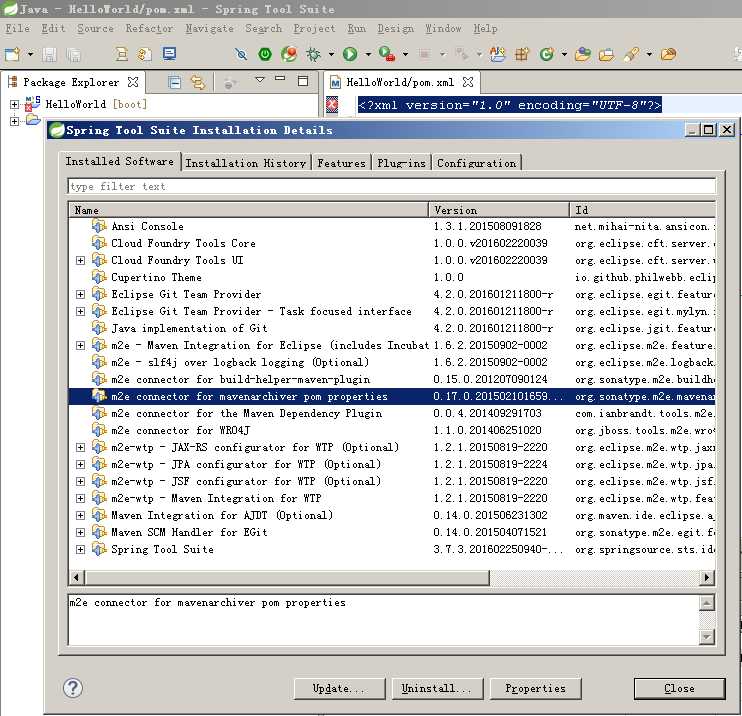Expand m2e Maven Integration for Eclipse entry
The width and height of the screenshot is (742, 716).
tap(80, 346)
